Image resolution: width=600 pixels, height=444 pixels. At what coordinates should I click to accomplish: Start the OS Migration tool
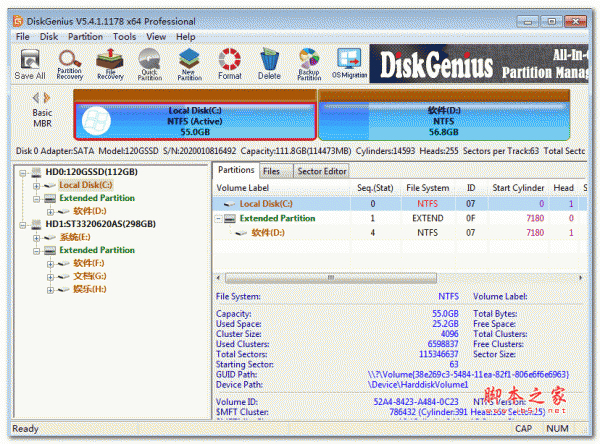349,64
